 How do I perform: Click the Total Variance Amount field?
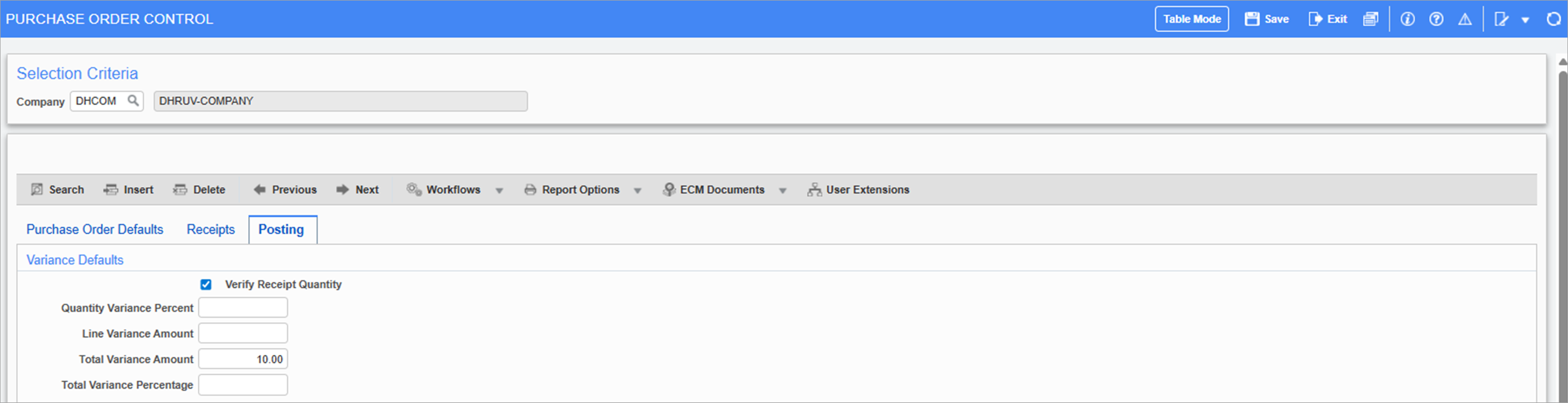click(243, 359)
